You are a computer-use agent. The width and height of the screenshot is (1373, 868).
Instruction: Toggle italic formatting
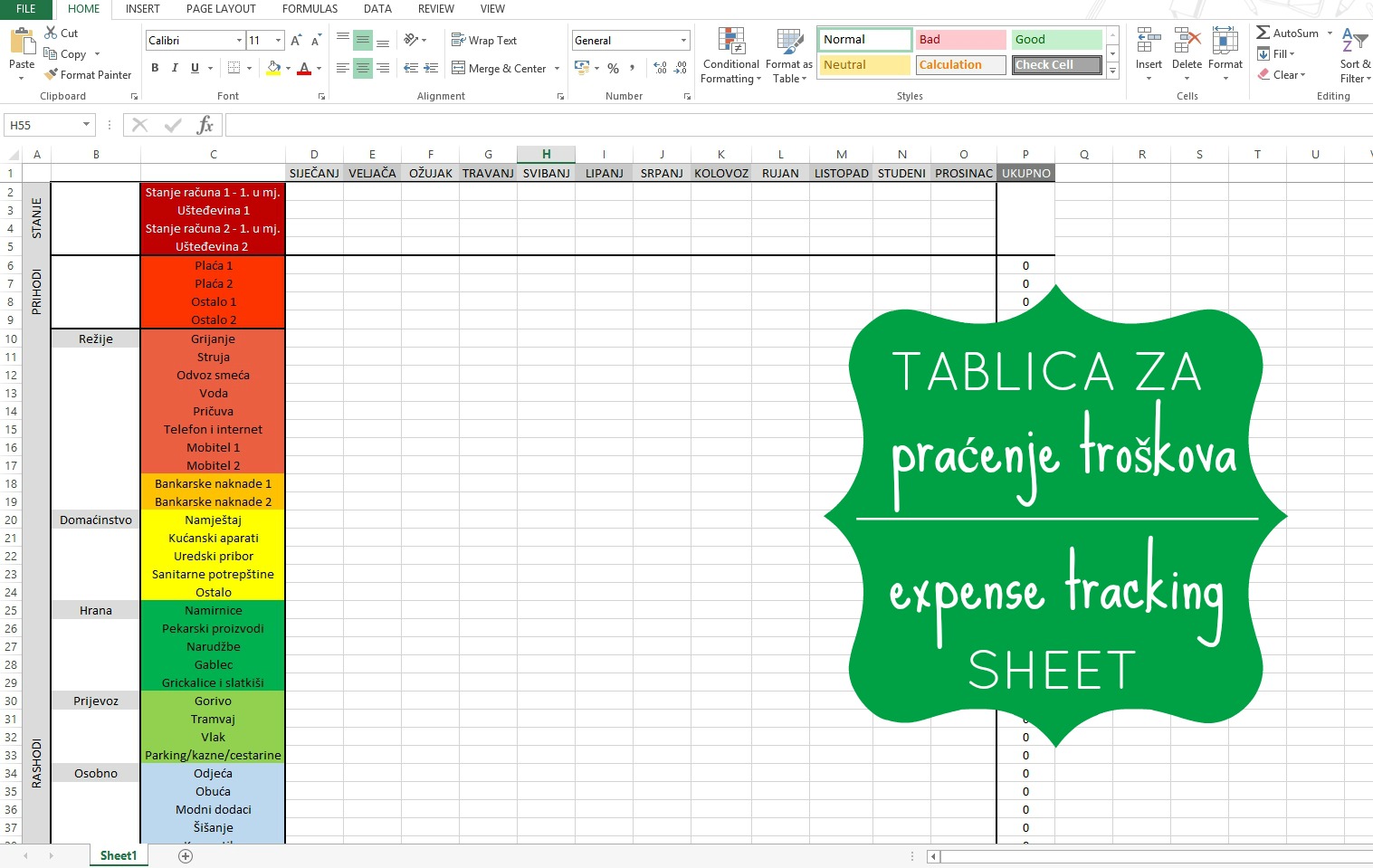click(x=174, y=67)
